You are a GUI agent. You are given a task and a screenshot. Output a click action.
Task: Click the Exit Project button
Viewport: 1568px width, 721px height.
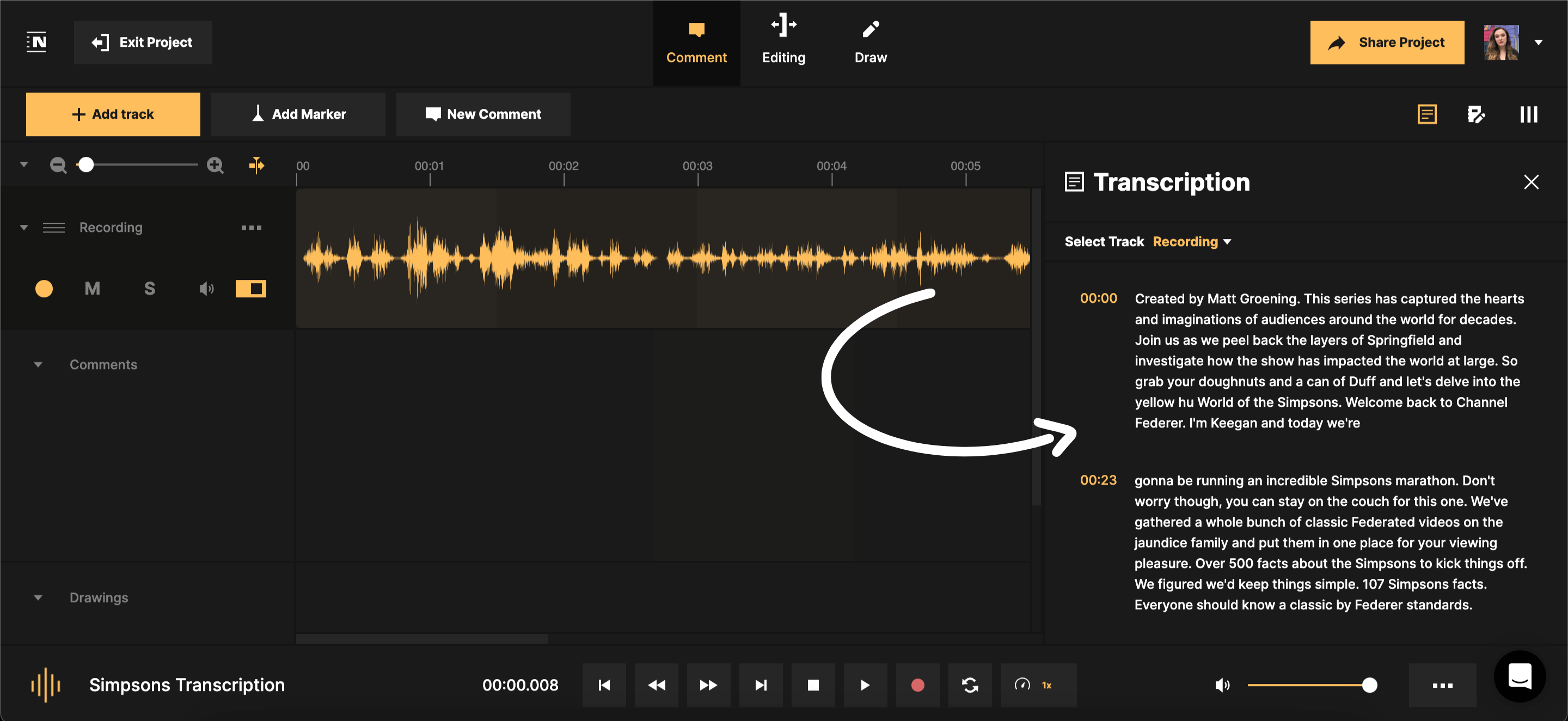(x=143, y=42)
